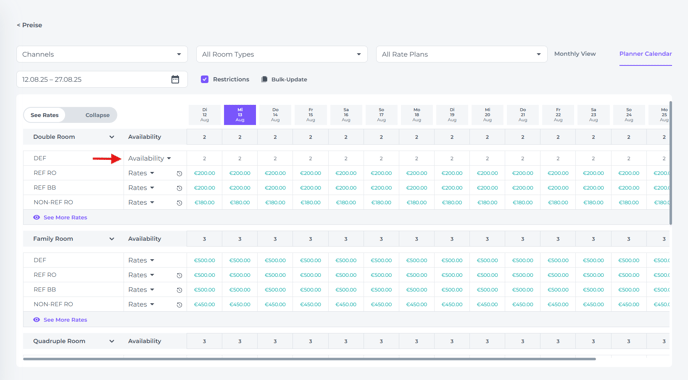This screenshot has width=688, height=380.
Task: Select the Di 12 Aug column header
Action: (204, 115)
